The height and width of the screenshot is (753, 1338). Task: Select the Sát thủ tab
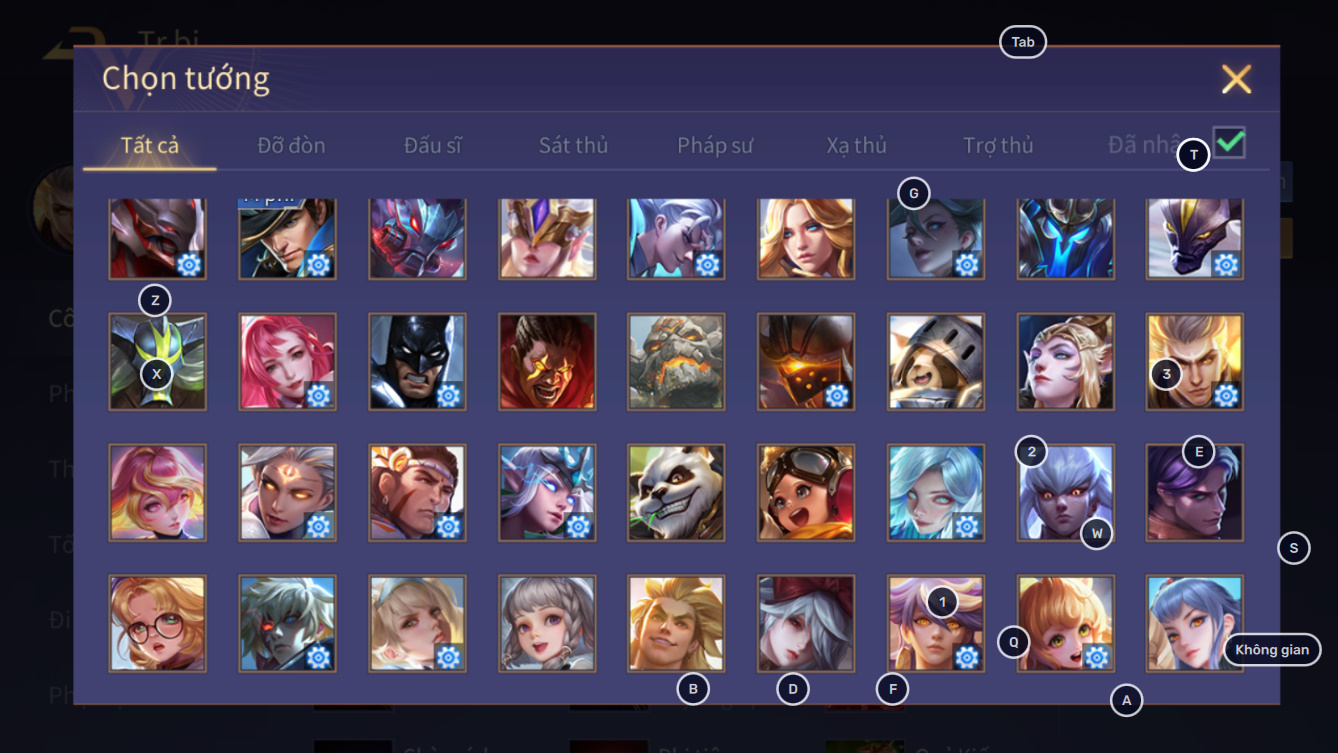pos(573,145)
